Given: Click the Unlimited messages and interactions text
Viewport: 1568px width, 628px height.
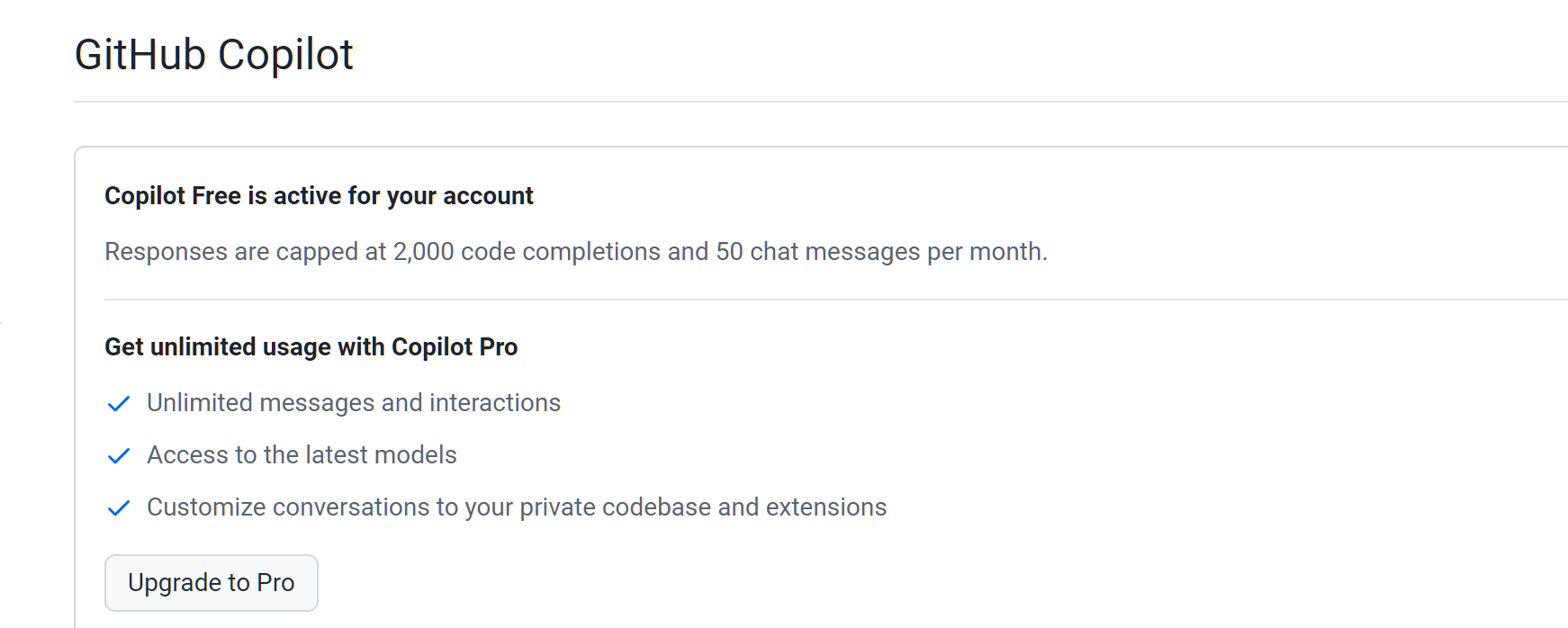Looking at the screenshot, I should 354,403.
